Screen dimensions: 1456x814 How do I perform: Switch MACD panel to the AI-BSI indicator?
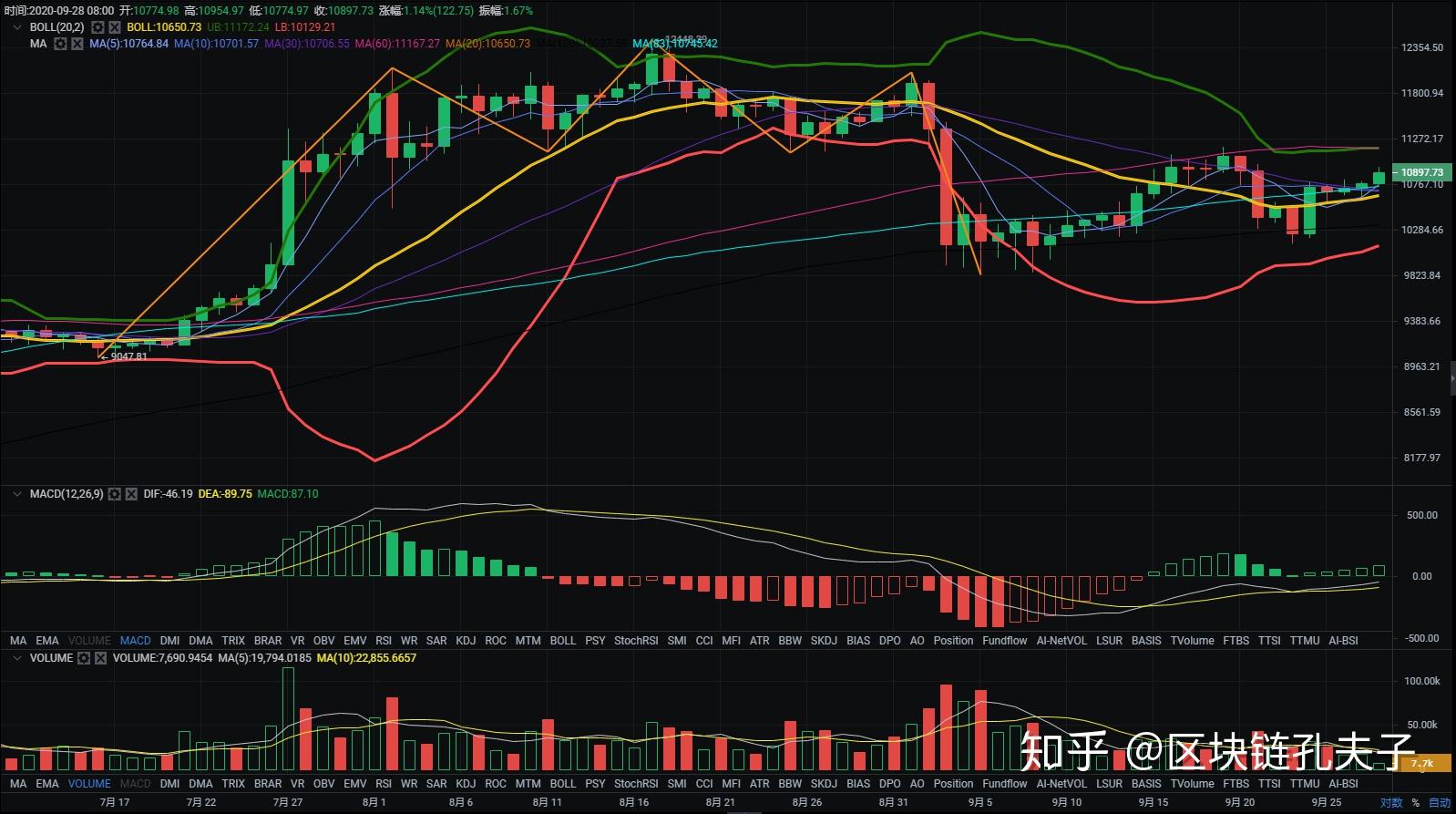(x=1344, y=641)
